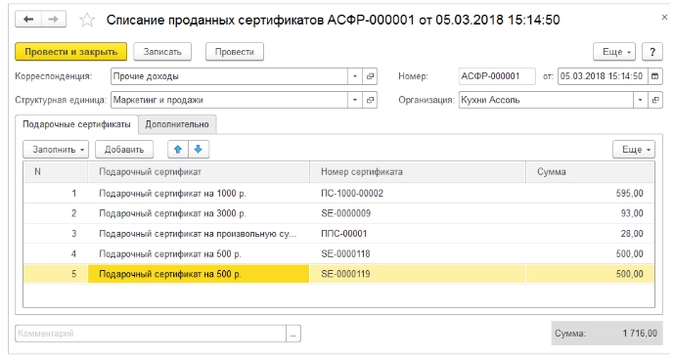Click the Провести button
674x362 pixels.
(234, 52)
